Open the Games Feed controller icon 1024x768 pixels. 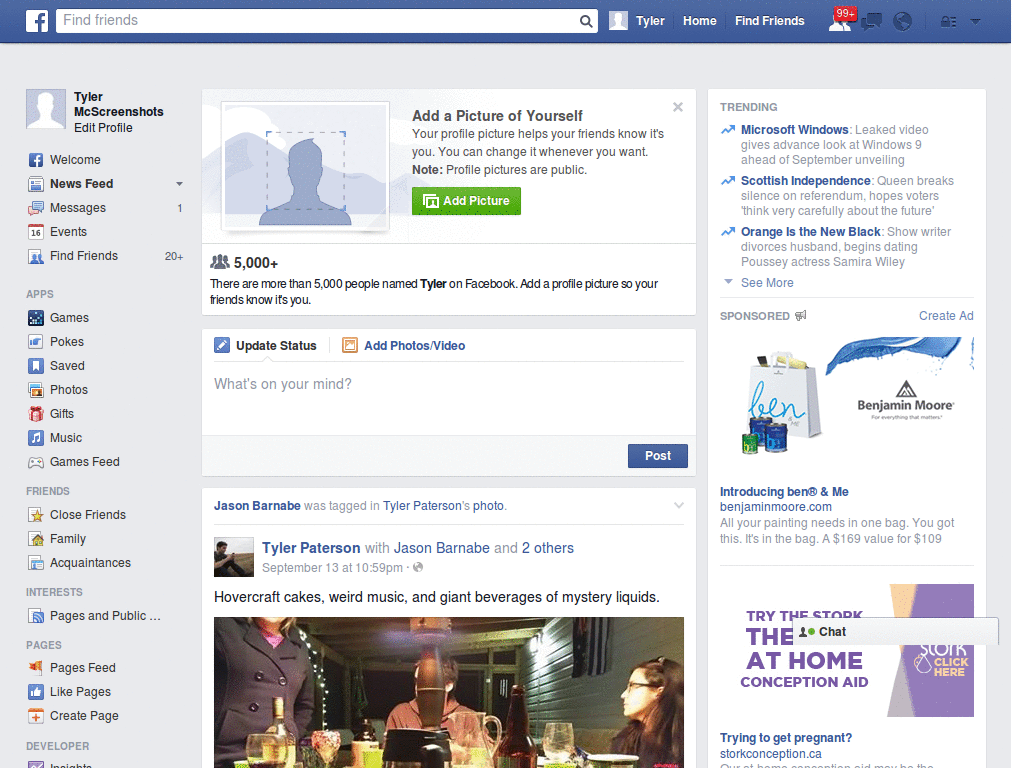pyautogui.click(x=36, y=462)
